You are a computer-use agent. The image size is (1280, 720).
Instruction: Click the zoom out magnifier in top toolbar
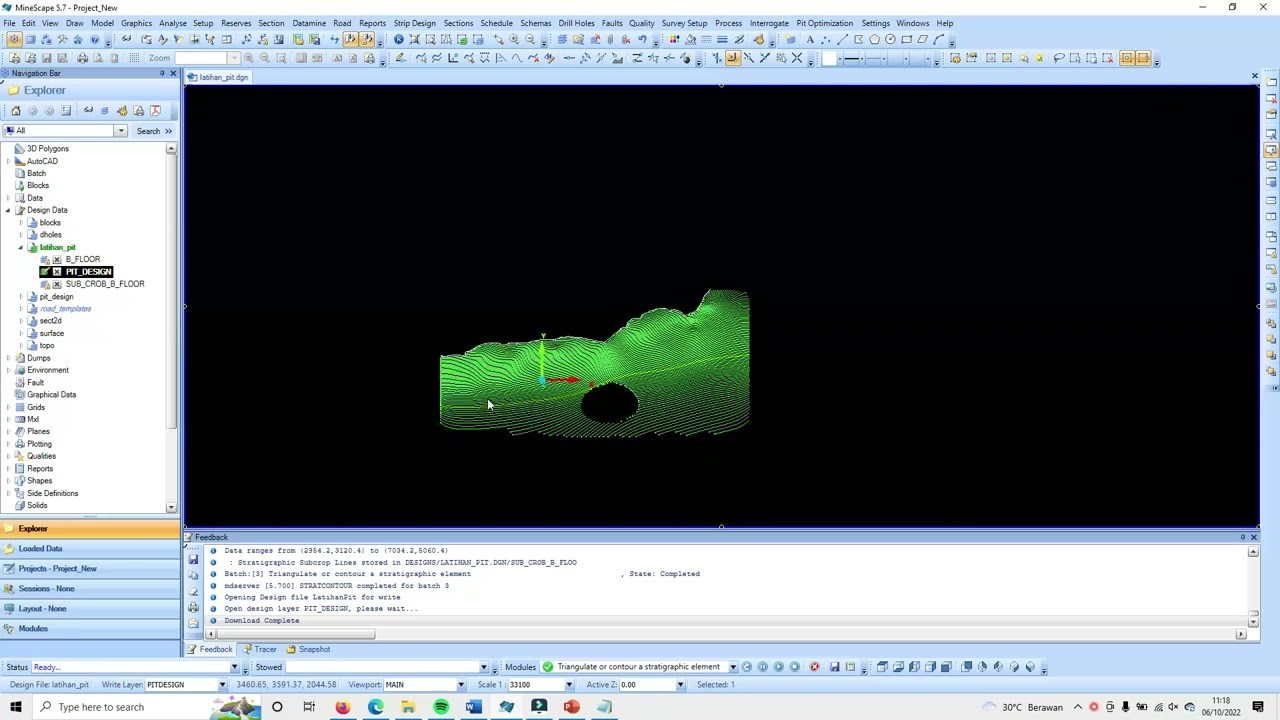(x=530, y=40)
